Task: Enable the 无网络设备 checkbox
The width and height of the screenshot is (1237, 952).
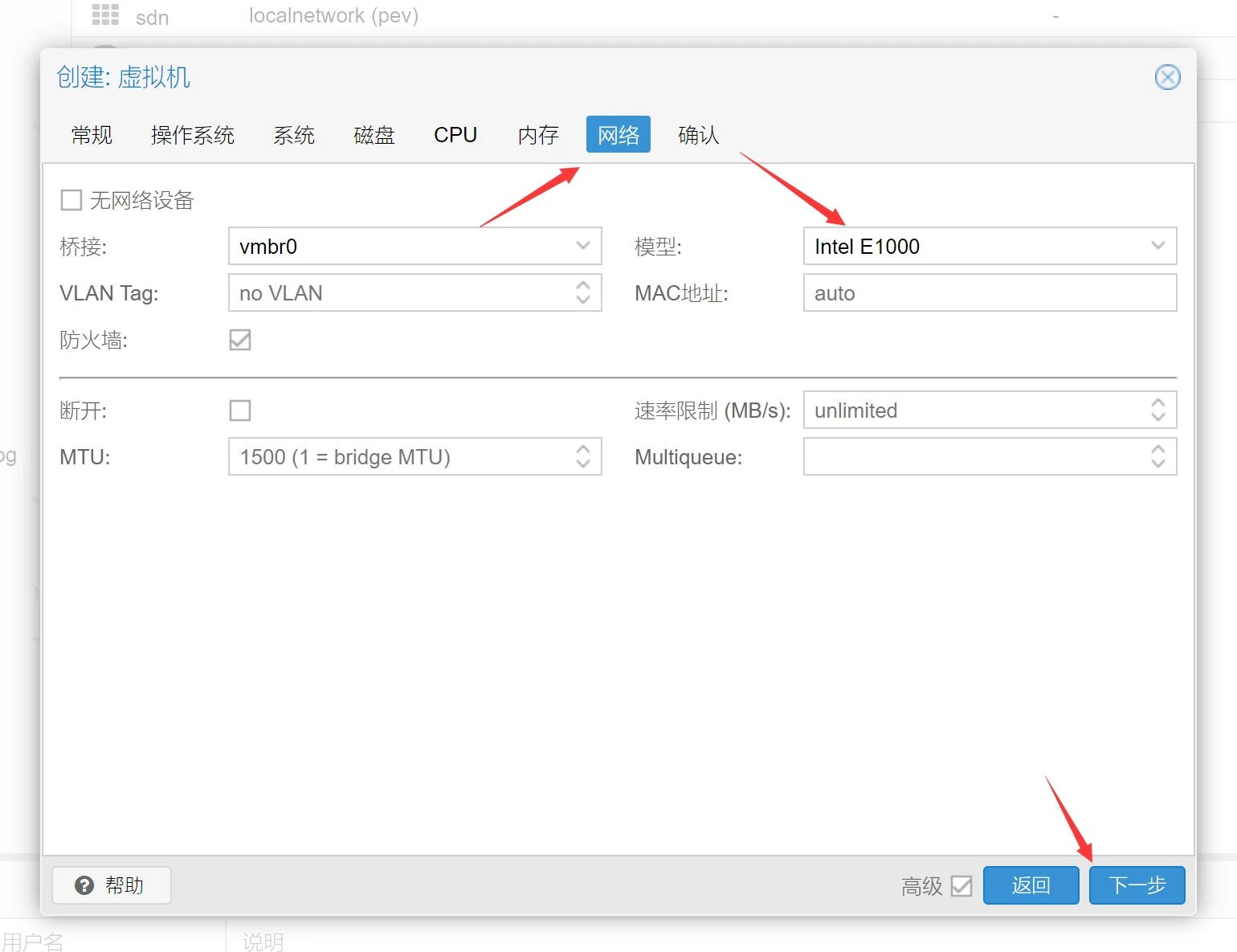Action: tap(71, 200)
